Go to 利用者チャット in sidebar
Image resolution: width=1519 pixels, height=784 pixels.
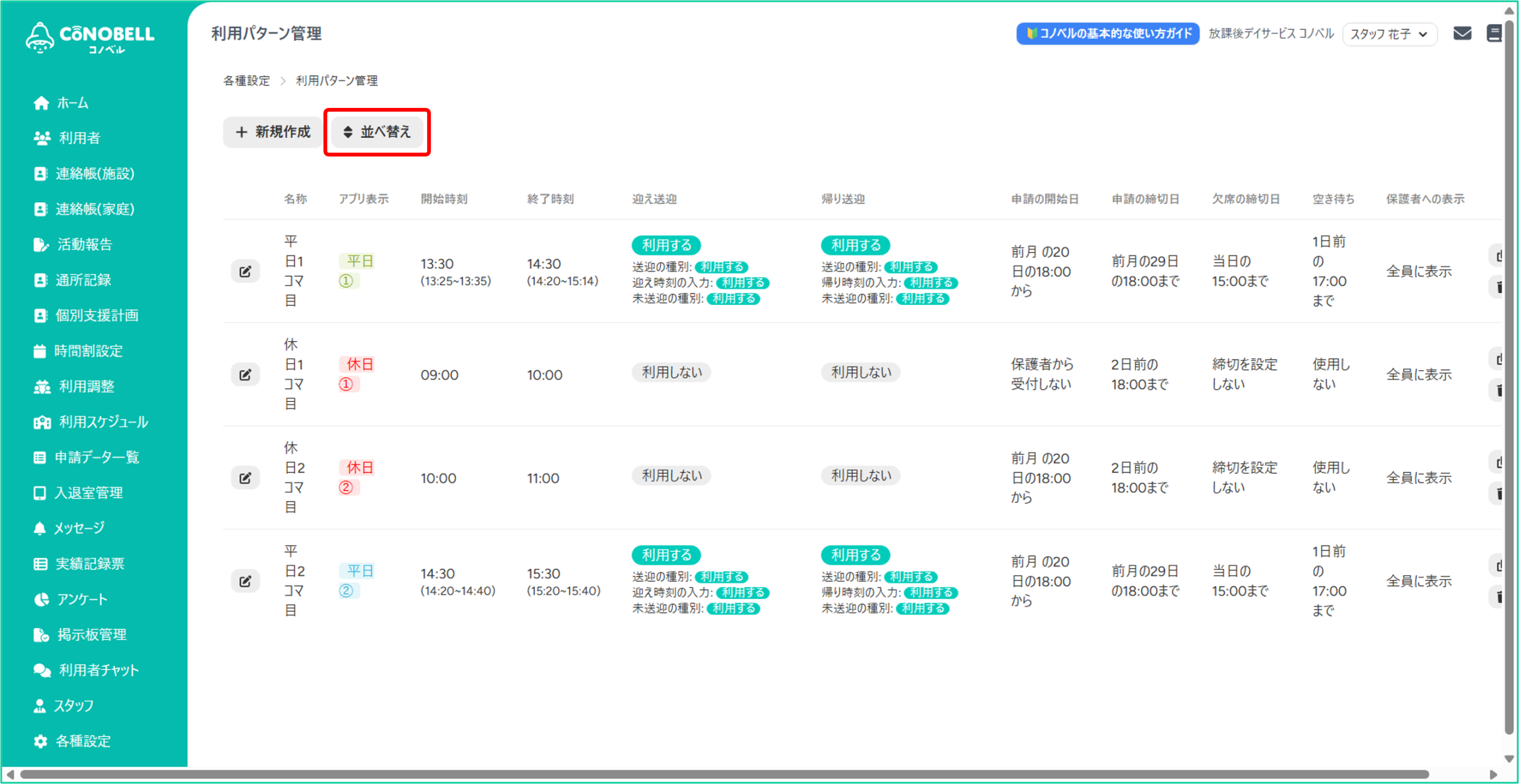tap(98, 670)
